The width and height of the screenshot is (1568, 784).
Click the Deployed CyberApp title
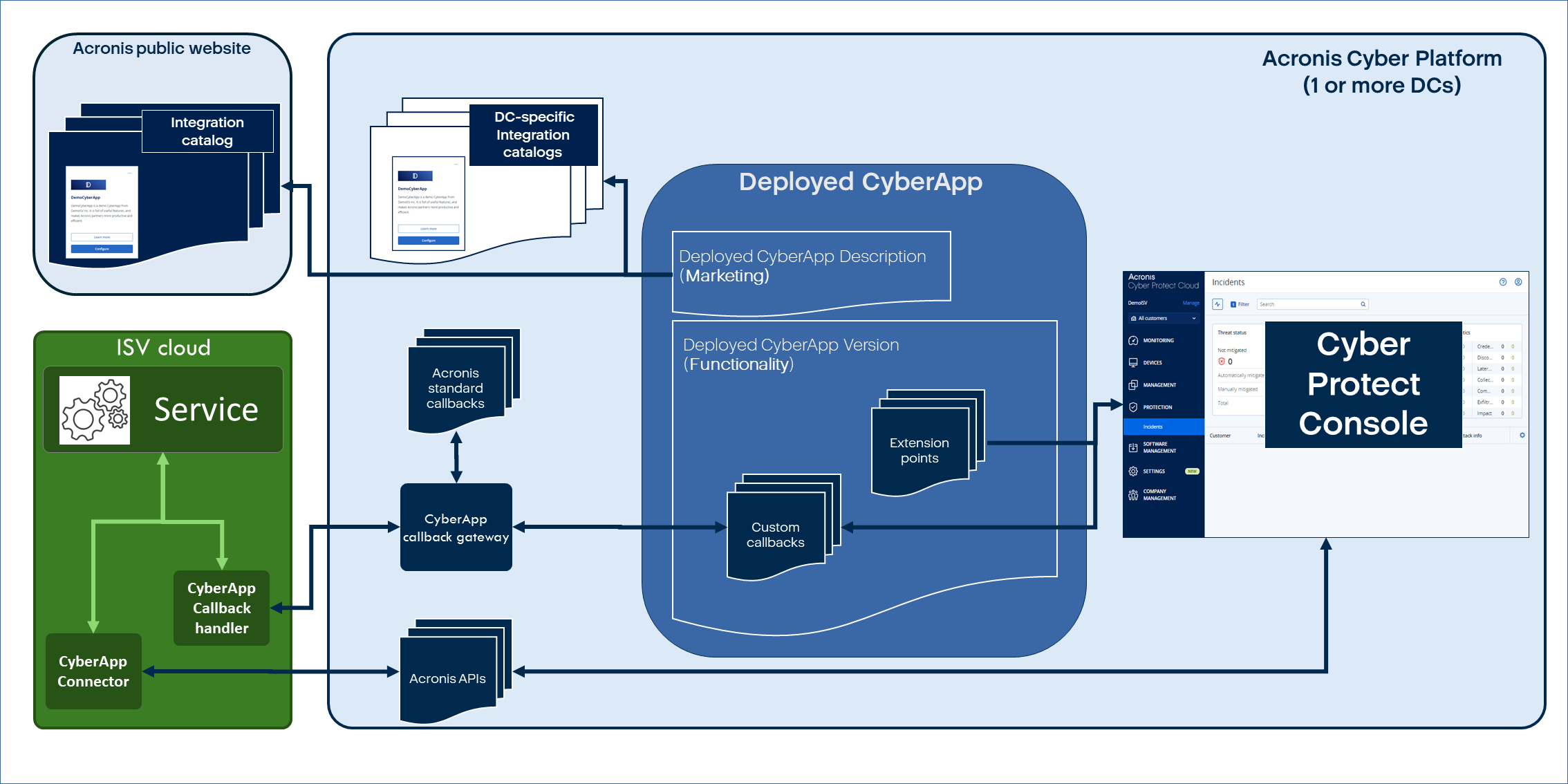tap(861, 182)
